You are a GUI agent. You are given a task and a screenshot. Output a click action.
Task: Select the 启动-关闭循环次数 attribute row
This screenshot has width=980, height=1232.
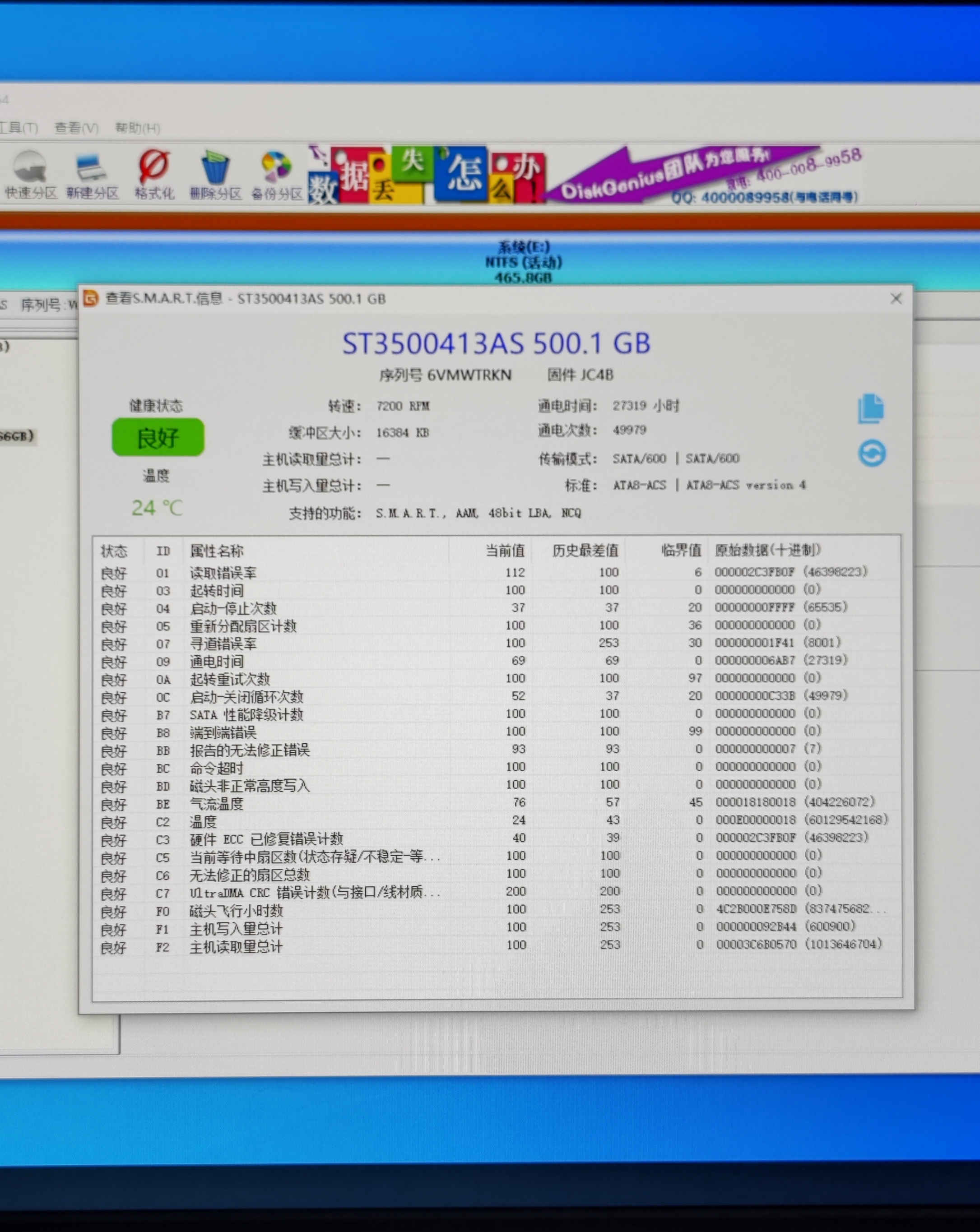(497, 697)
